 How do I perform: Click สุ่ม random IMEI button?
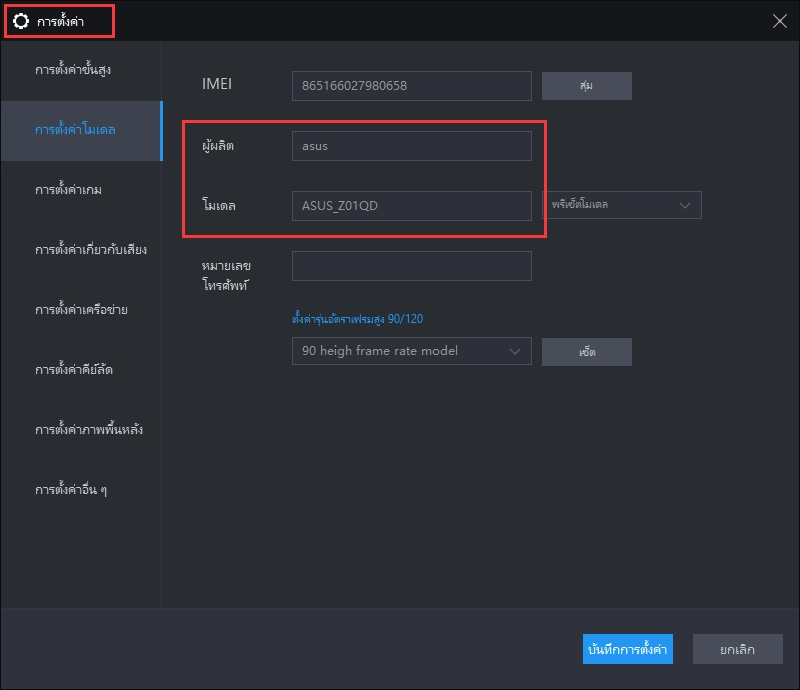(x=587, y=86)
